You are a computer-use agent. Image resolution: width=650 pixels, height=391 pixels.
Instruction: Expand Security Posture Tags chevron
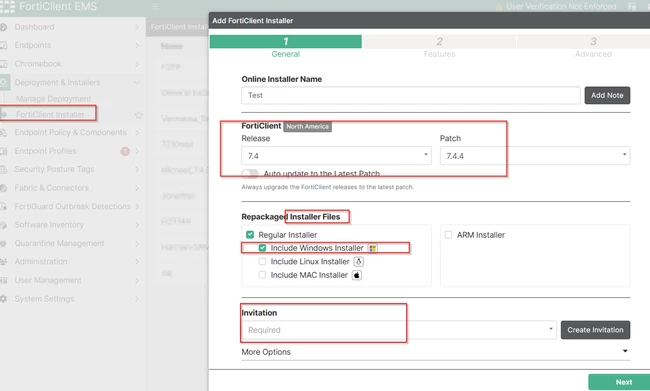[137, 170]
